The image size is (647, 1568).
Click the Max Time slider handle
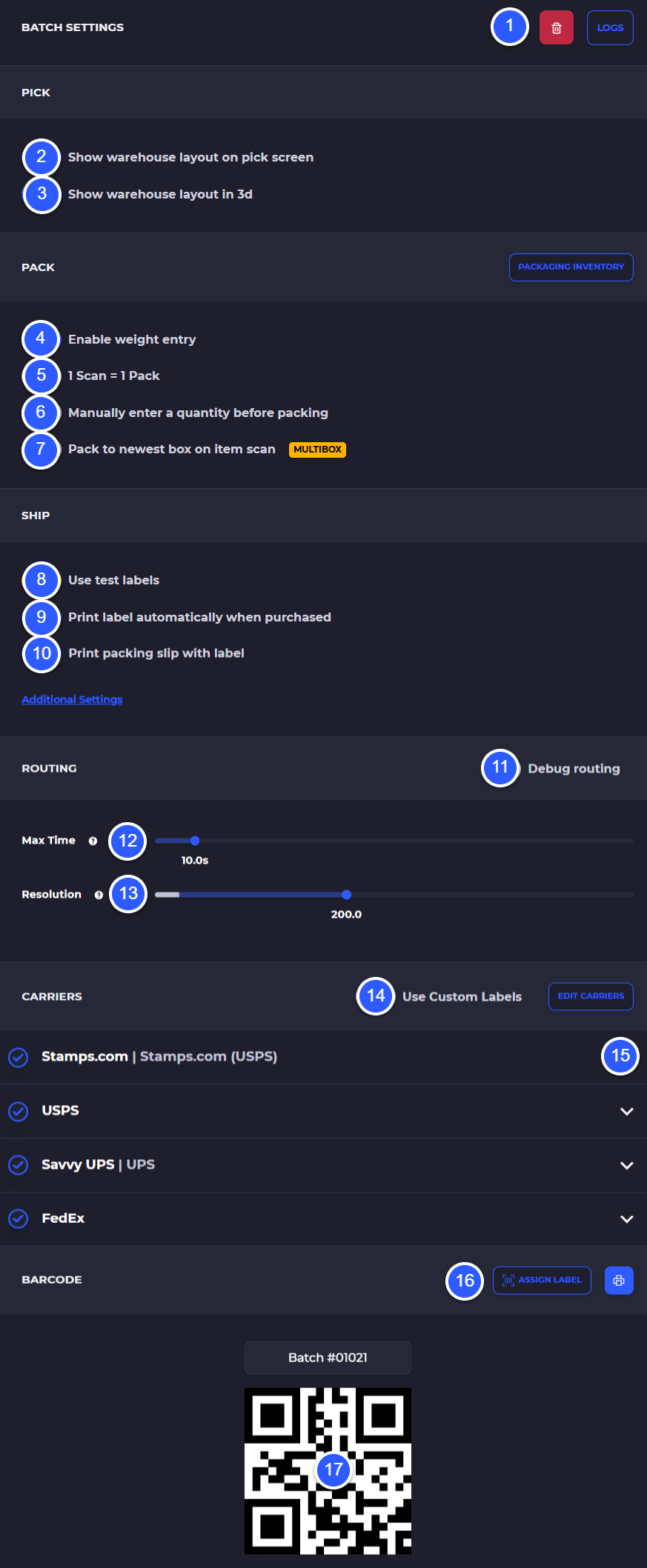195,841
